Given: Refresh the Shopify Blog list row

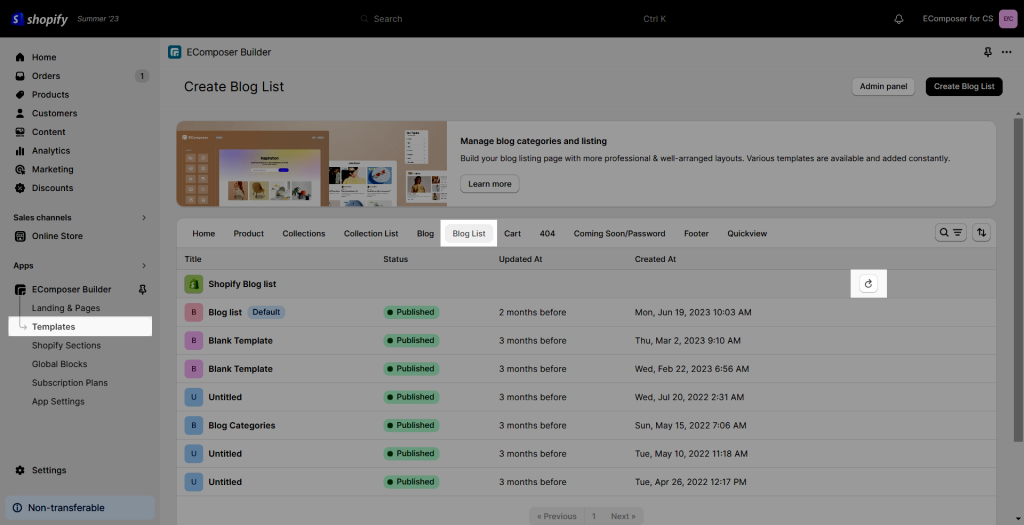Looking at the screenshot, I should tap(868, 284).
